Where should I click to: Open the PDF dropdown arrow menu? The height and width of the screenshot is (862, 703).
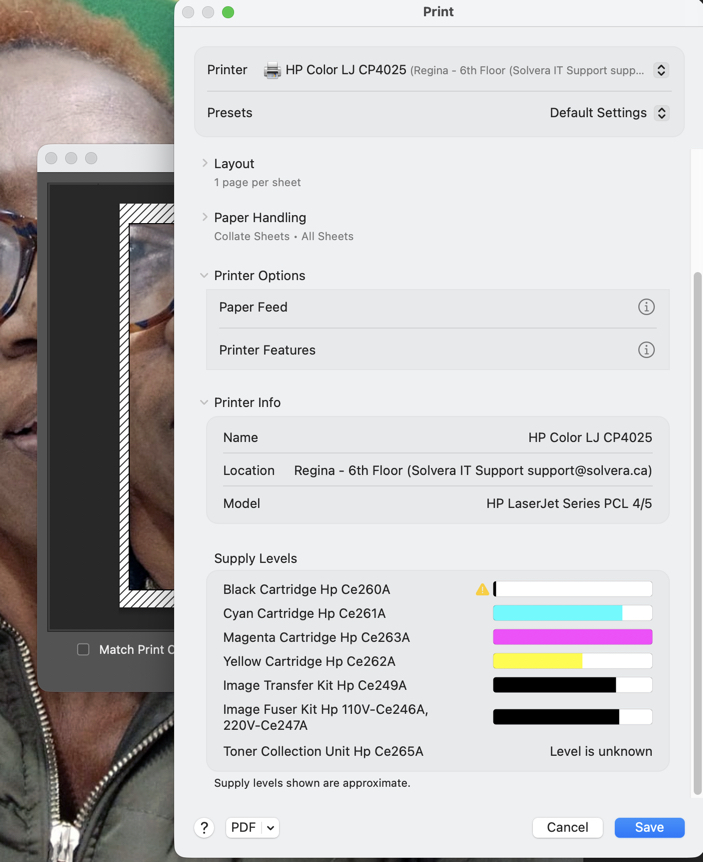[x=270, y=827]
